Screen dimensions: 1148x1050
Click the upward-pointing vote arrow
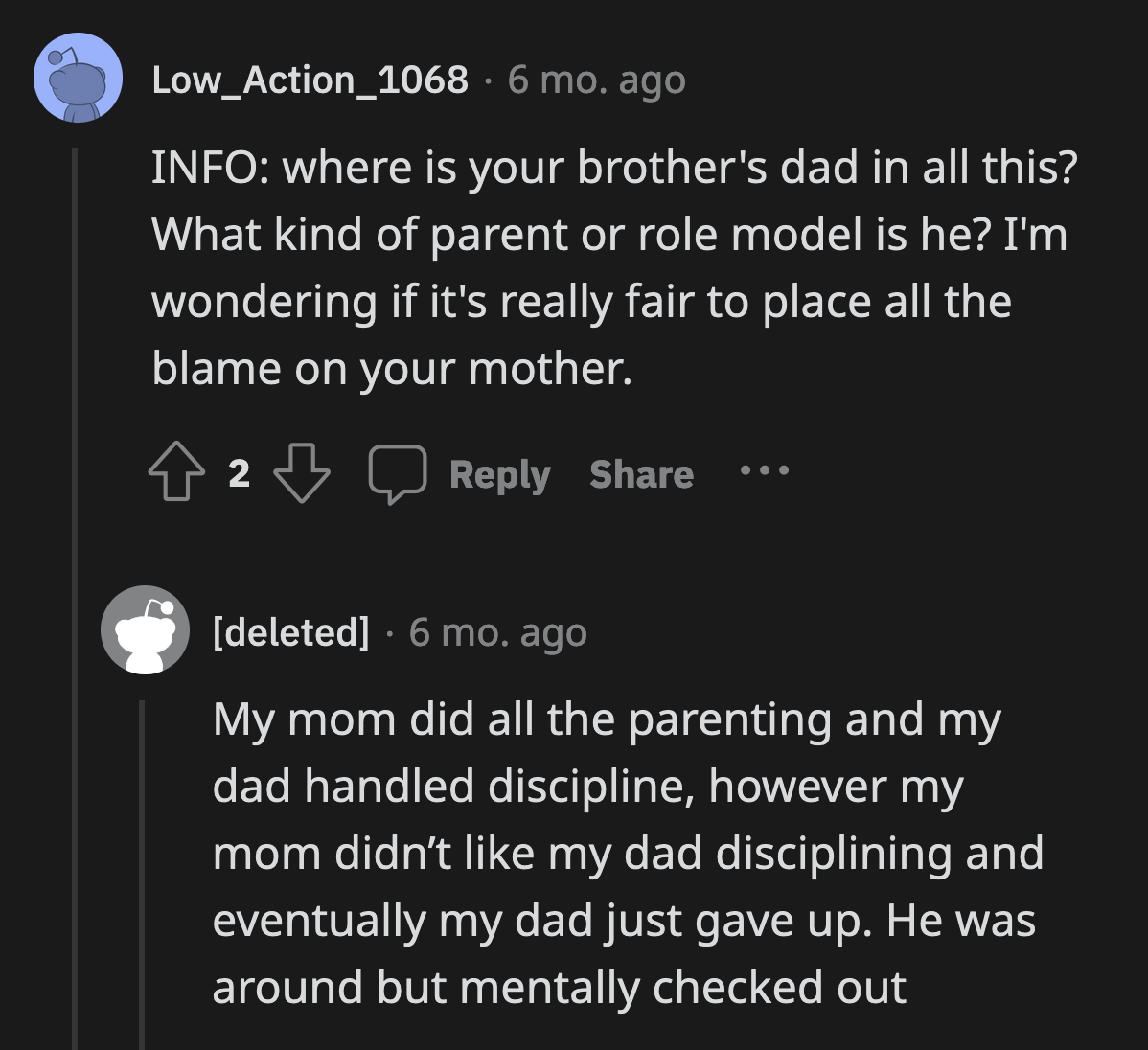click(175, 471)
